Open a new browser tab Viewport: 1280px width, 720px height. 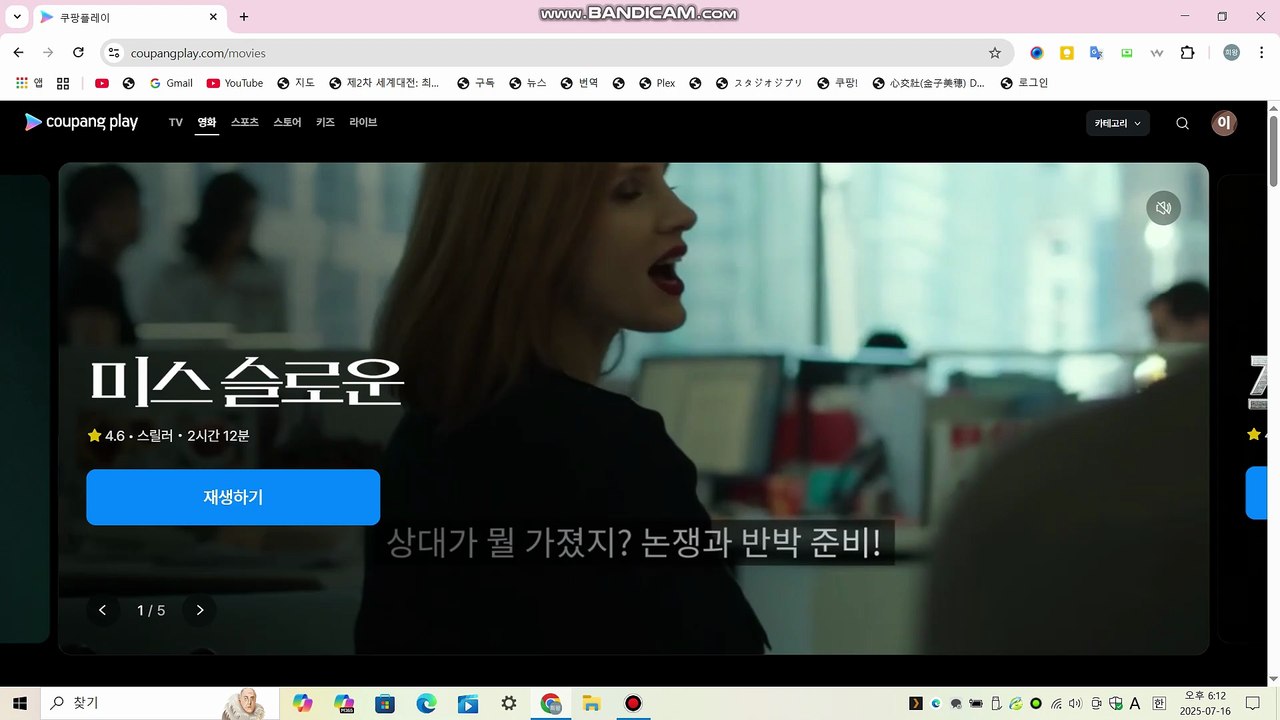point(244,17)
